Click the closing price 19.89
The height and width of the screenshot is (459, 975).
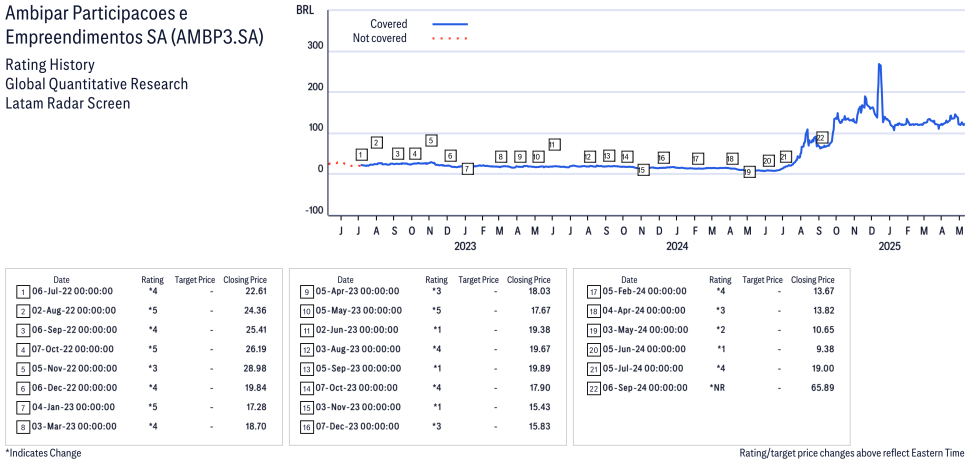click(540, 369)
